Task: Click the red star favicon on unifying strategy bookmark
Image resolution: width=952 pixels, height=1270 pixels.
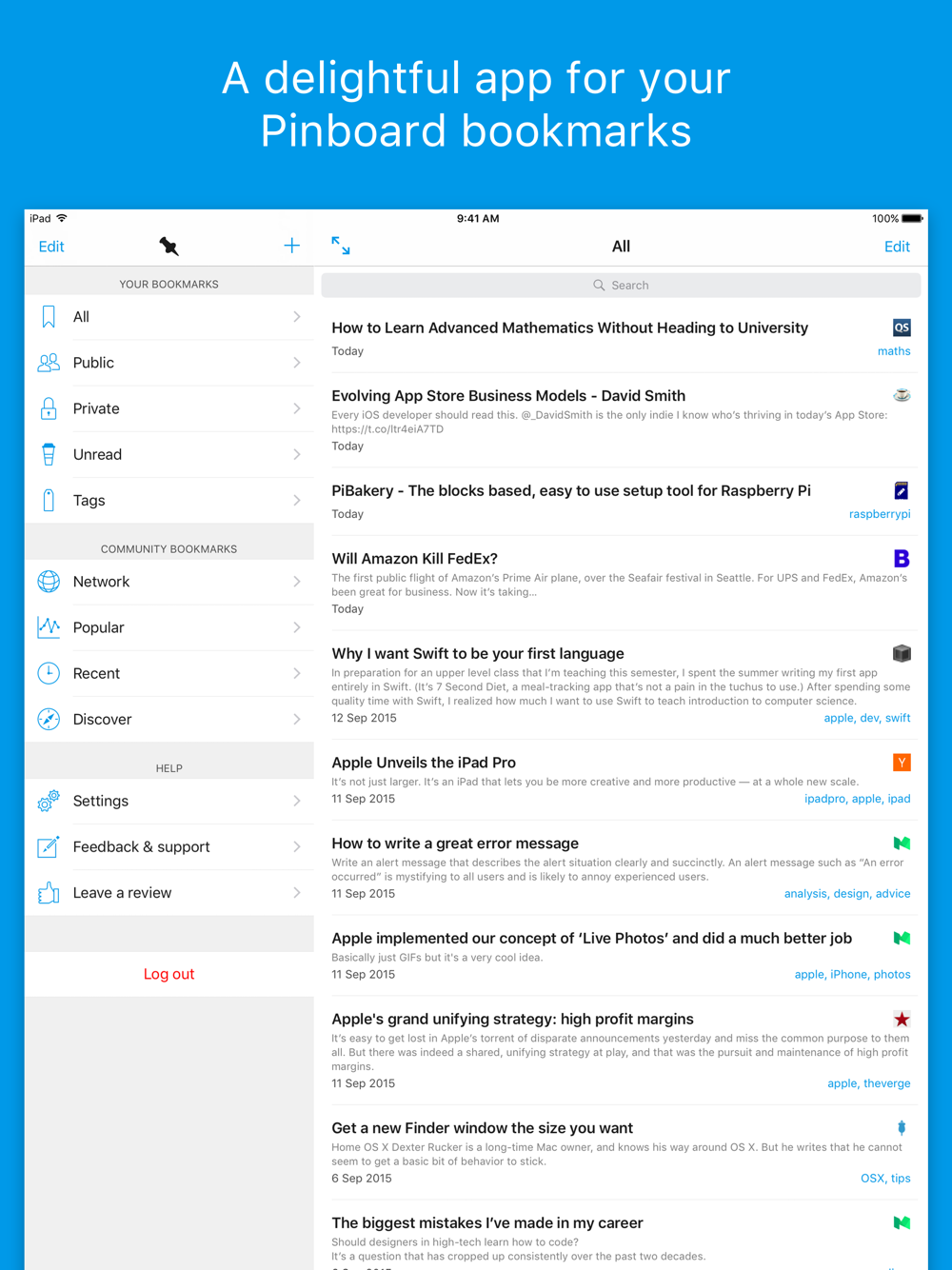Action: pyautogui.click(x=902, y=1019)
